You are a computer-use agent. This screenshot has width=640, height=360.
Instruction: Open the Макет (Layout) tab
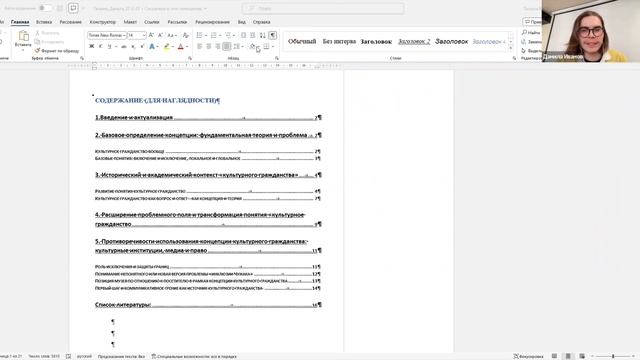coord(130,22)
